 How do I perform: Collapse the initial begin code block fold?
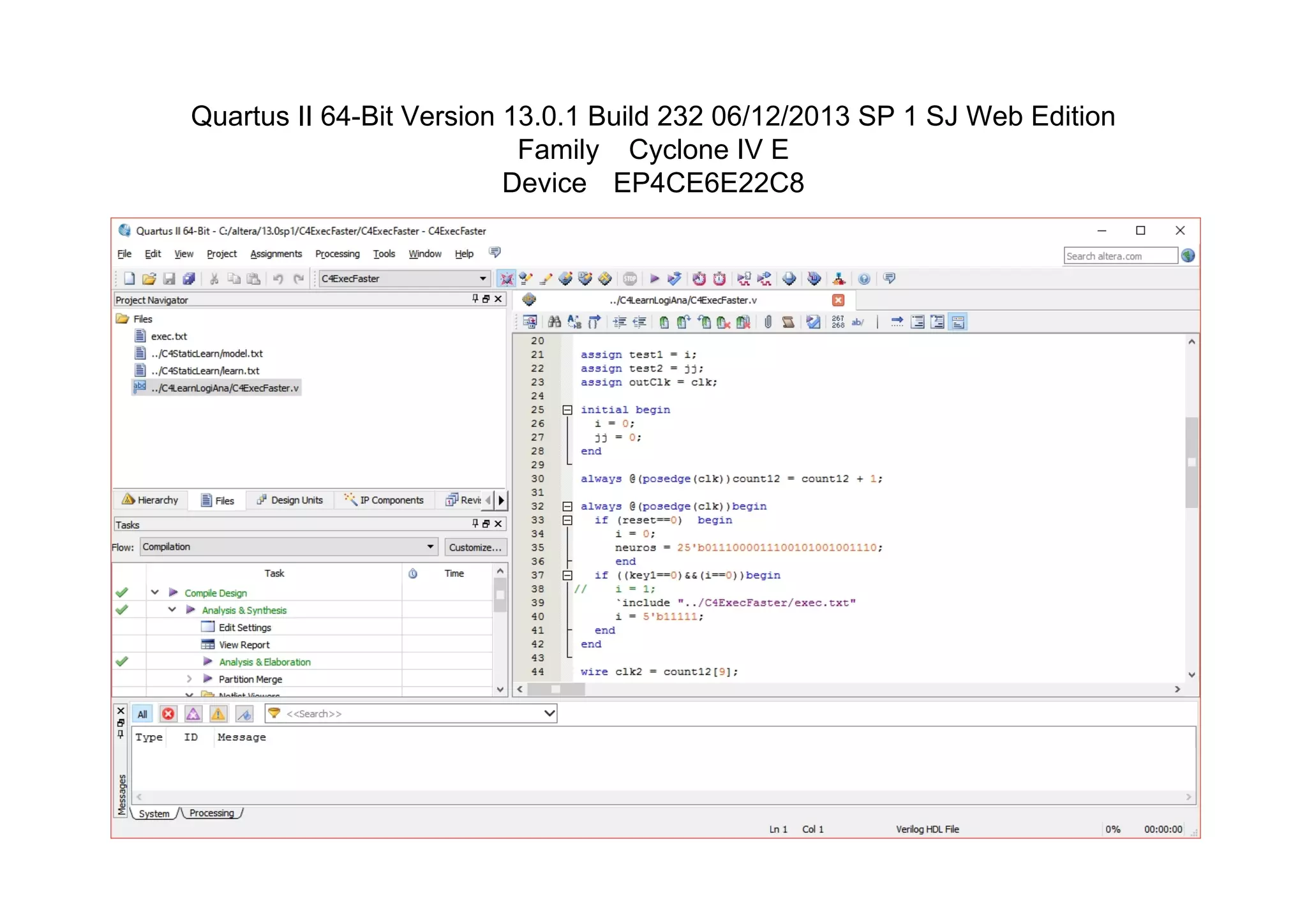[x=567, y=410]
